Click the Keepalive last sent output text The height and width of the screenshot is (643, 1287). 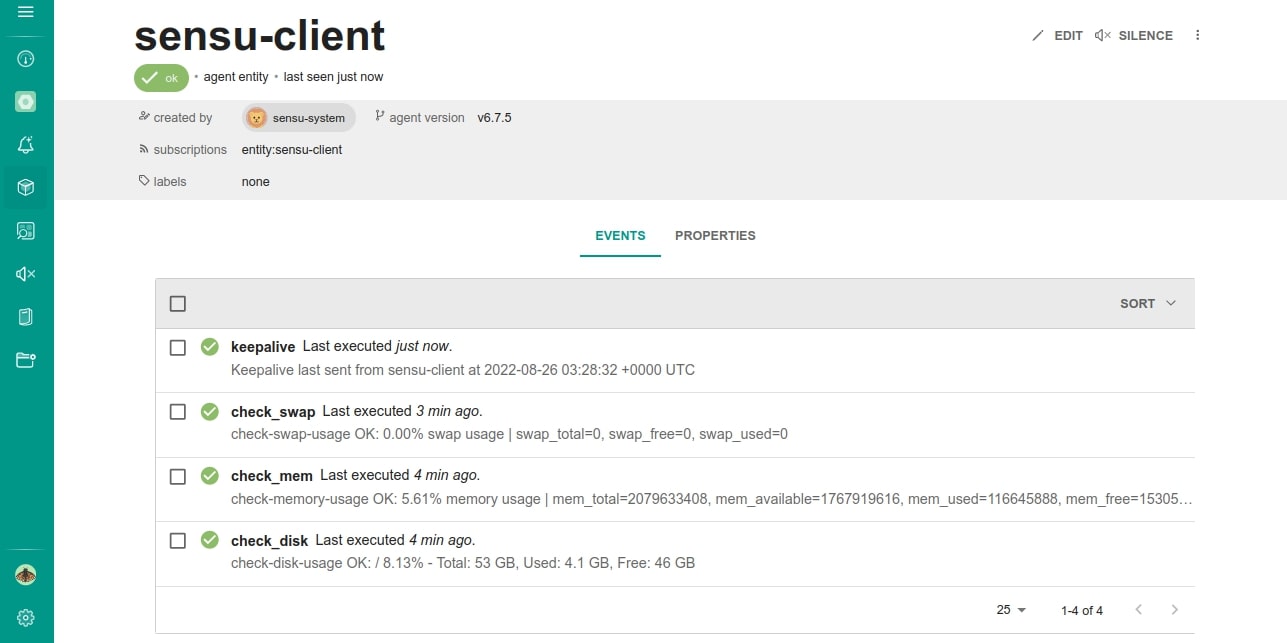pyautogui.click(x=463, y=370)
